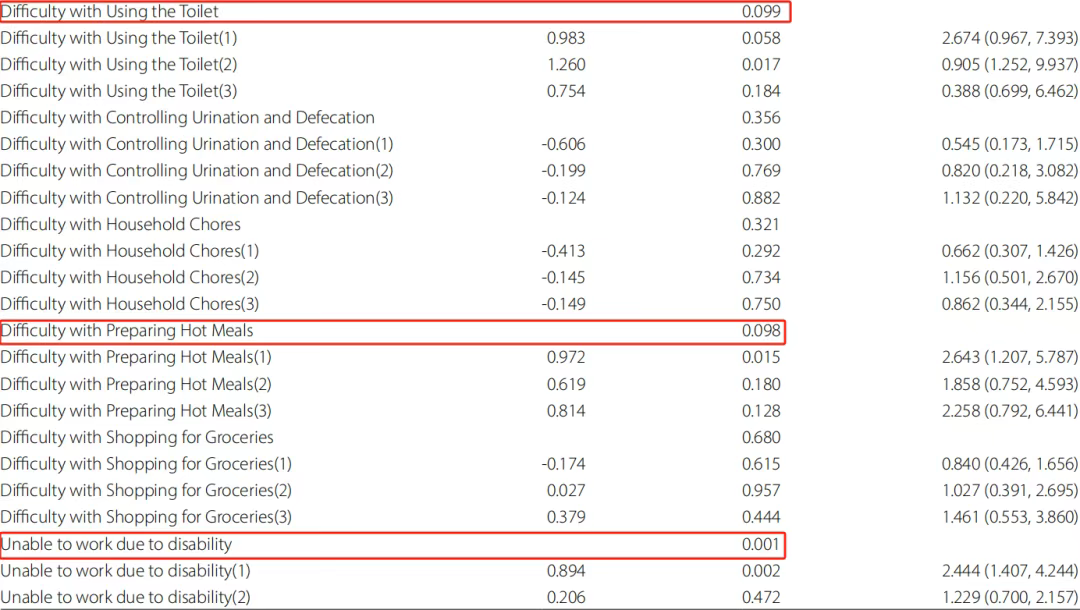Viewport: 1080px width, 610px height.
Task: Click the label 'Difficulty with Household Chores(1)'
Action: point(129,251)
